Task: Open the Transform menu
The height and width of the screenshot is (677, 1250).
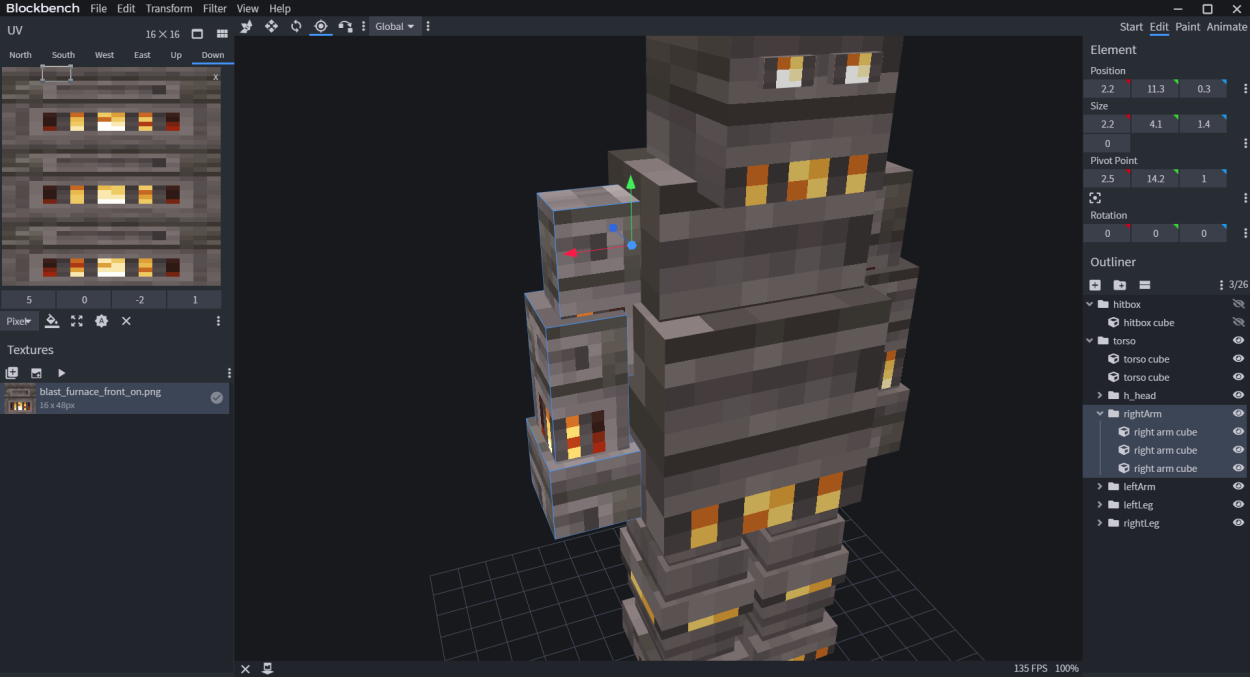Action: click(x=169, y=8)
